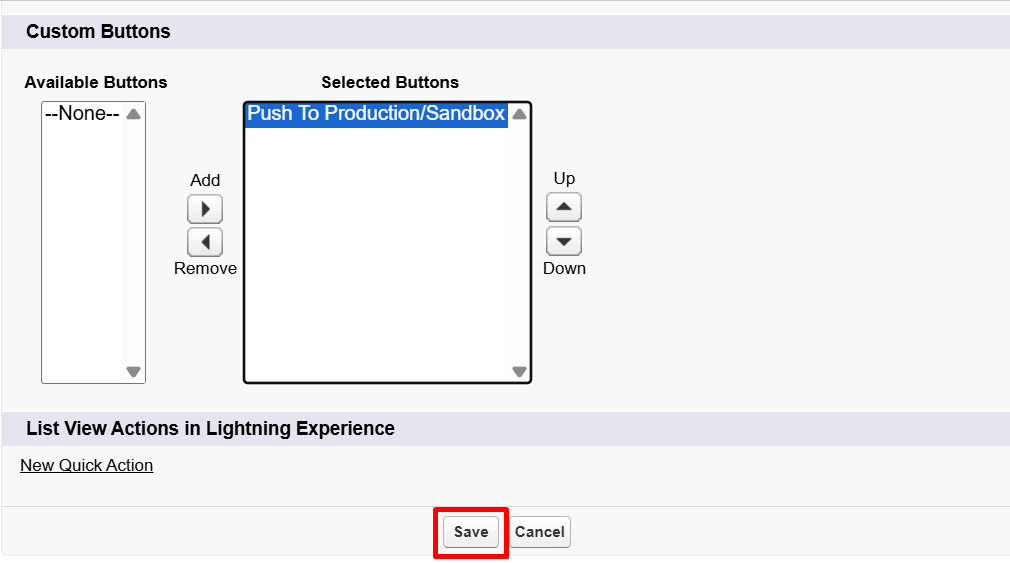Click the Custom Buttons section header
Viewport: 1010px width, 563px height.
click(98, 32)
